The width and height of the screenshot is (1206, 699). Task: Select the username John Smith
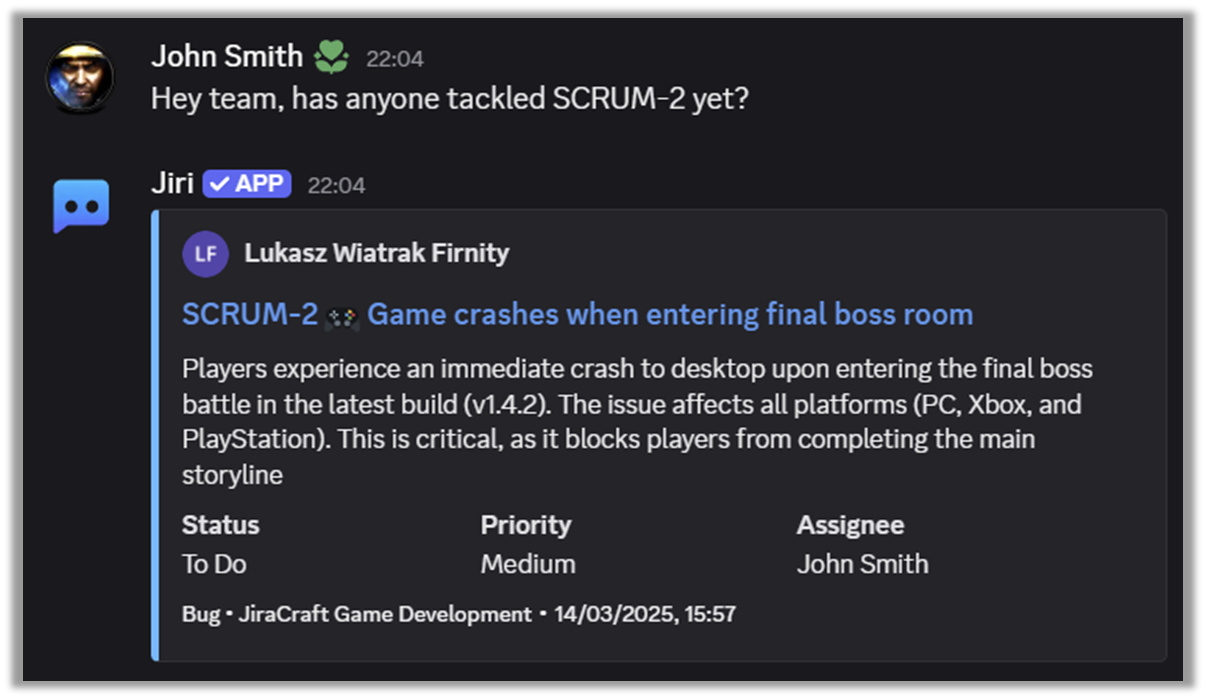[x=226, y=56]
